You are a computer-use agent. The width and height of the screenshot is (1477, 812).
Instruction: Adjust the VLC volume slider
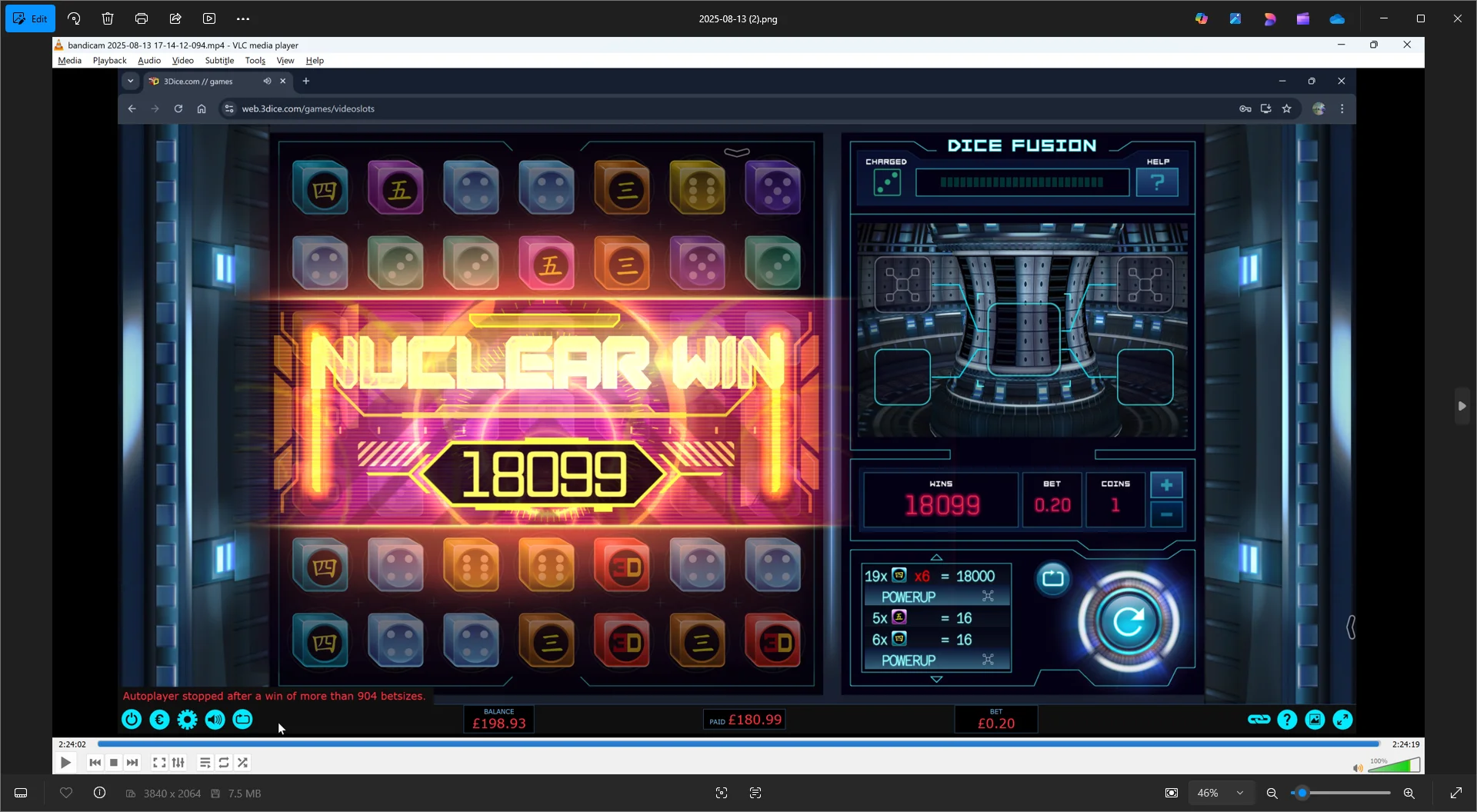pos(1394,766)
